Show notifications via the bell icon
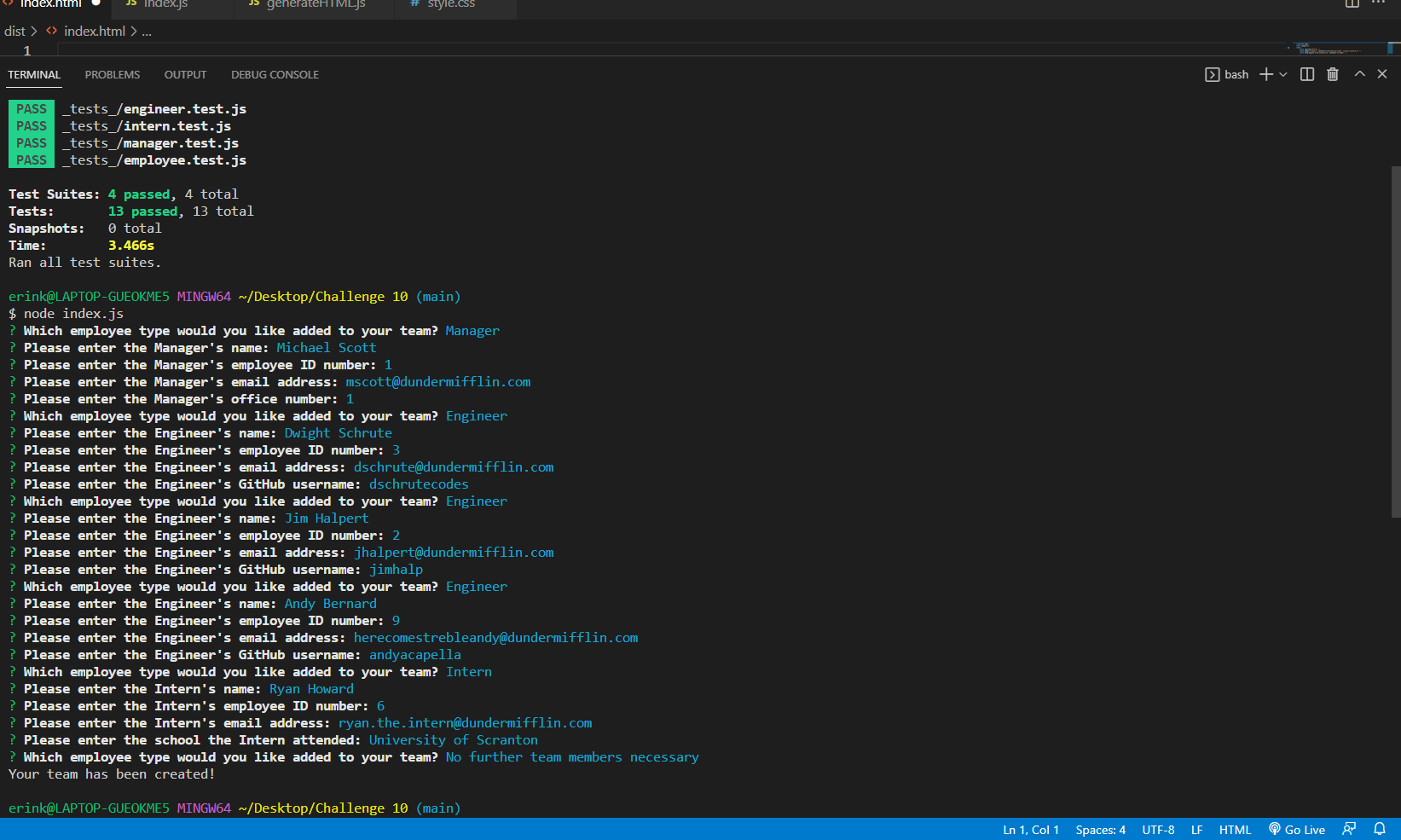Viewport: 1401px width, 840px height. 1381,829
